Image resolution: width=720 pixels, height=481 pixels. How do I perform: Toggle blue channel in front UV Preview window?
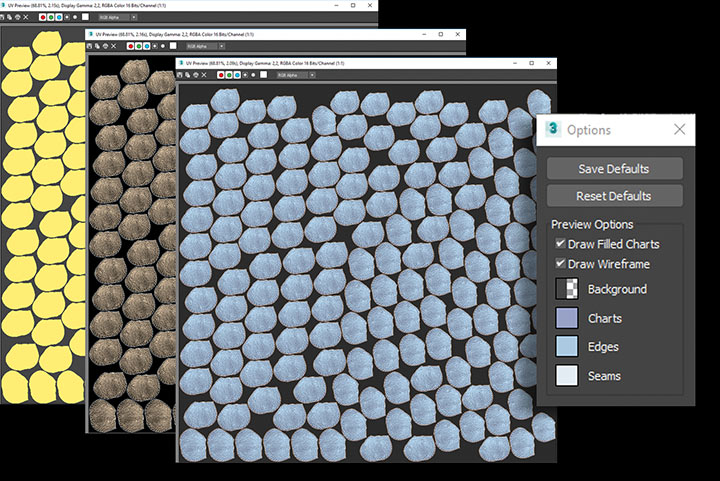pyautogui.click(x=238, y=74)
